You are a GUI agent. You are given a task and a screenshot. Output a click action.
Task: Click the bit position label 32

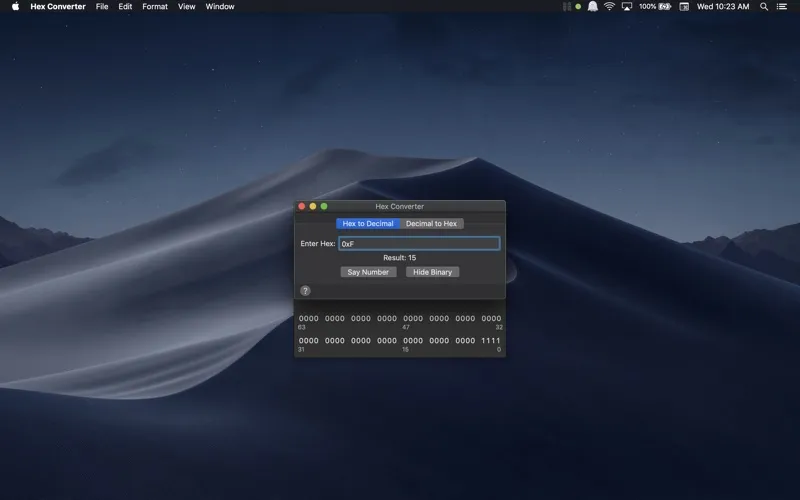(499, 327)
